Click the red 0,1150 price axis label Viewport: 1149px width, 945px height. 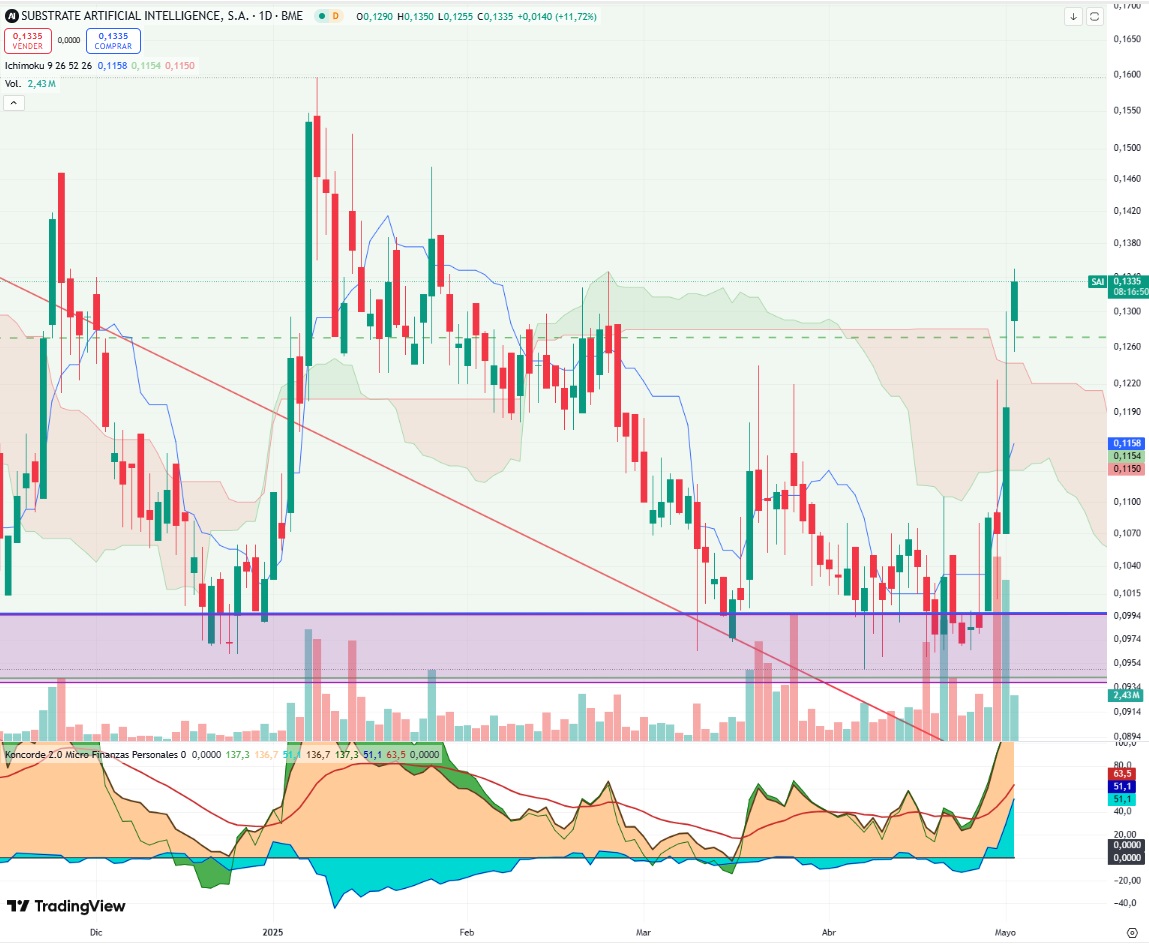[1127, 469]
